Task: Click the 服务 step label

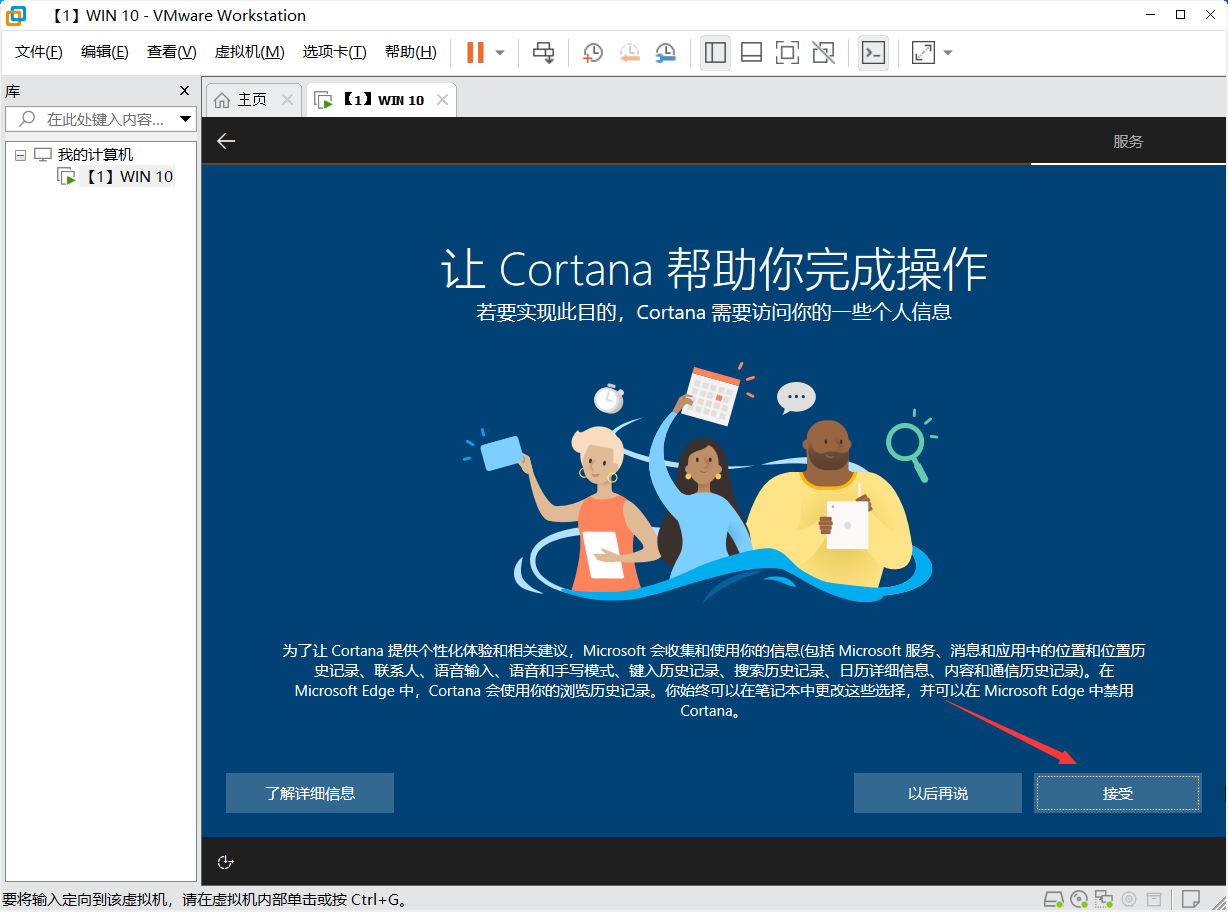Action: (1128, 141)
